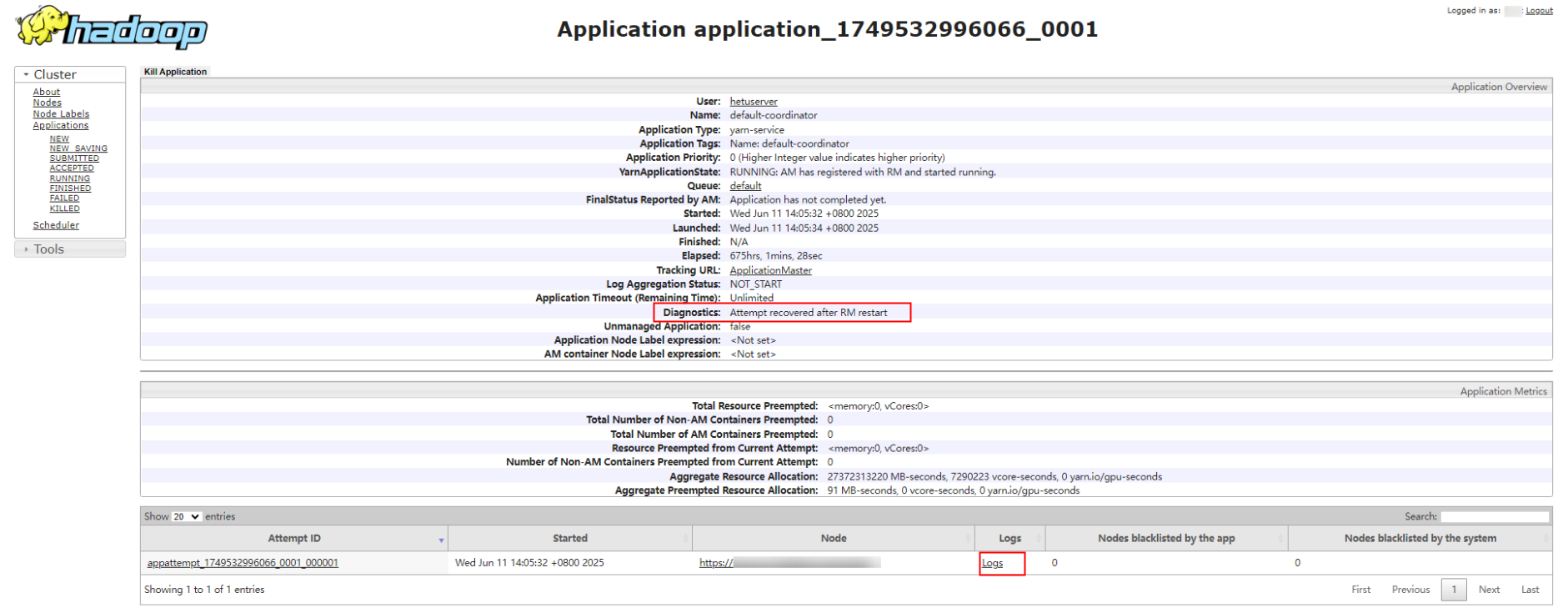This screenshot has width=1568, height=613.
Task: Select page 1 in pagination
Action: point(1454,590)
